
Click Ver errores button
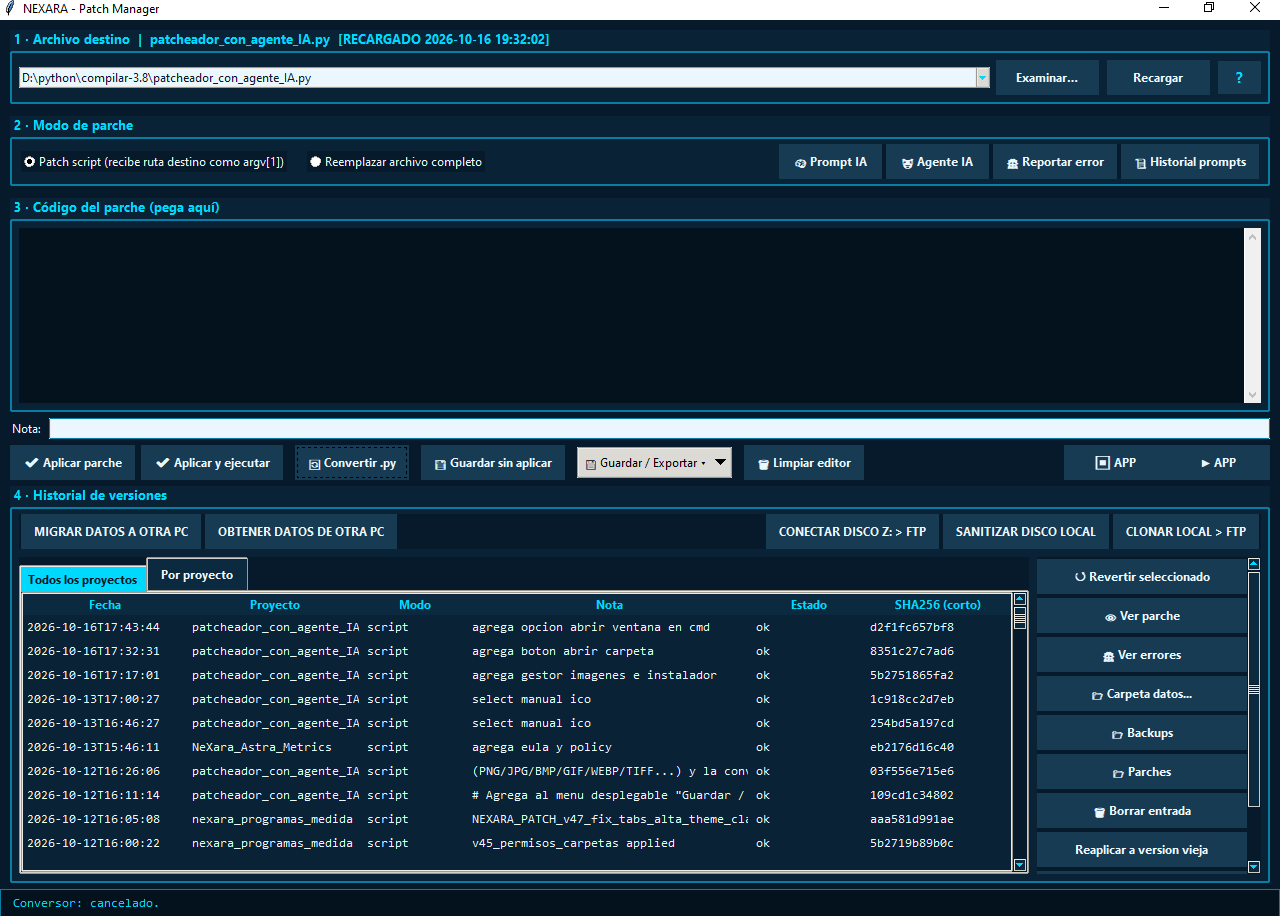1142,655
